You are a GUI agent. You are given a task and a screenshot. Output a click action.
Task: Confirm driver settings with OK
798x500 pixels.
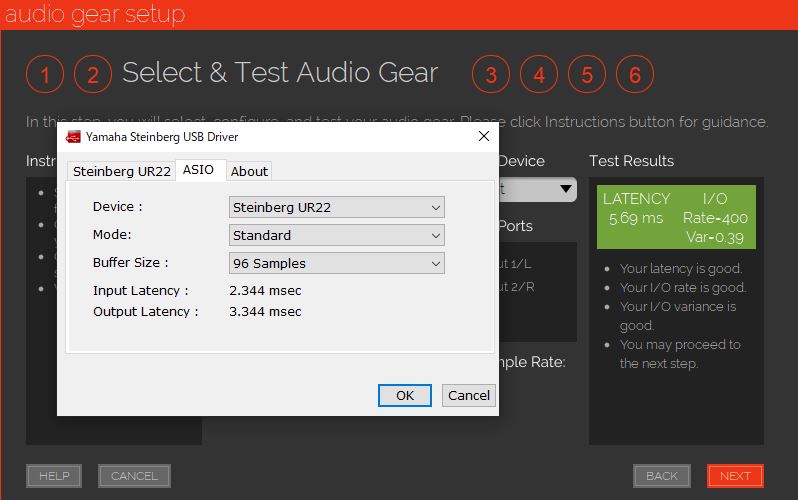pyautogui.click(x=404, y=395)
